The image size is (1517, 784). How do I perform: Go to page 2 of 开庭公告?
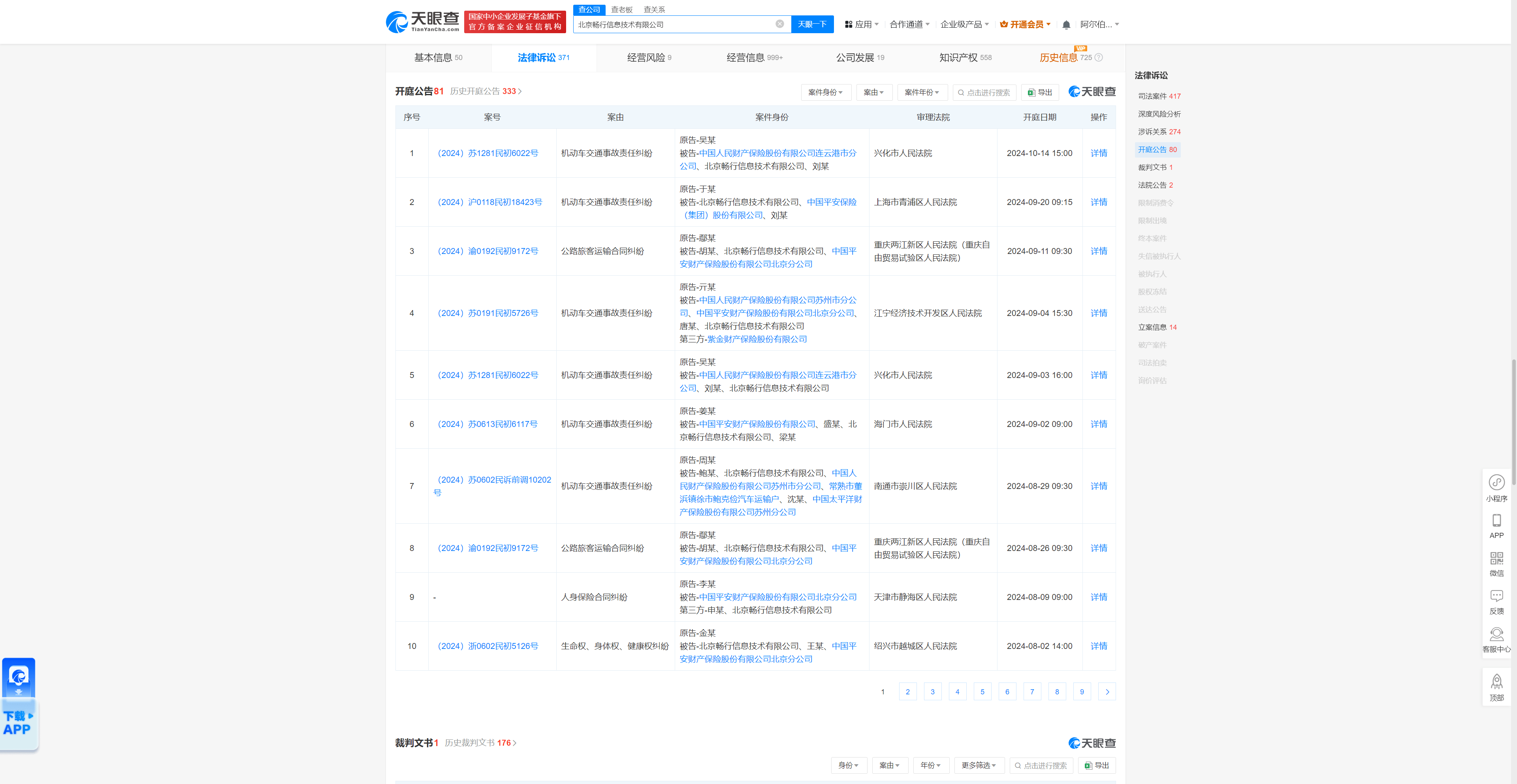click(x=907, y=692)
